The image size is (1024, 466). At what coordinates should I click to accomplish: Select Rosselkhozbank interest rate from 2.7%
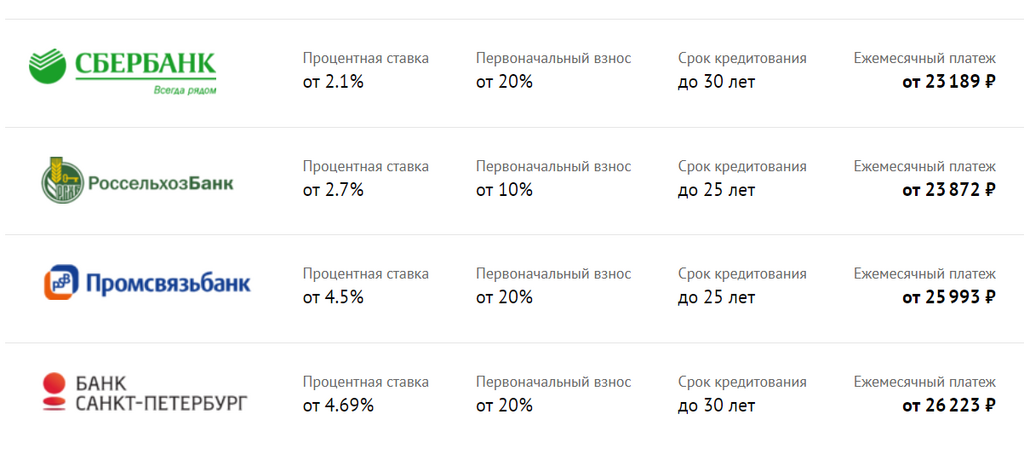333,190
